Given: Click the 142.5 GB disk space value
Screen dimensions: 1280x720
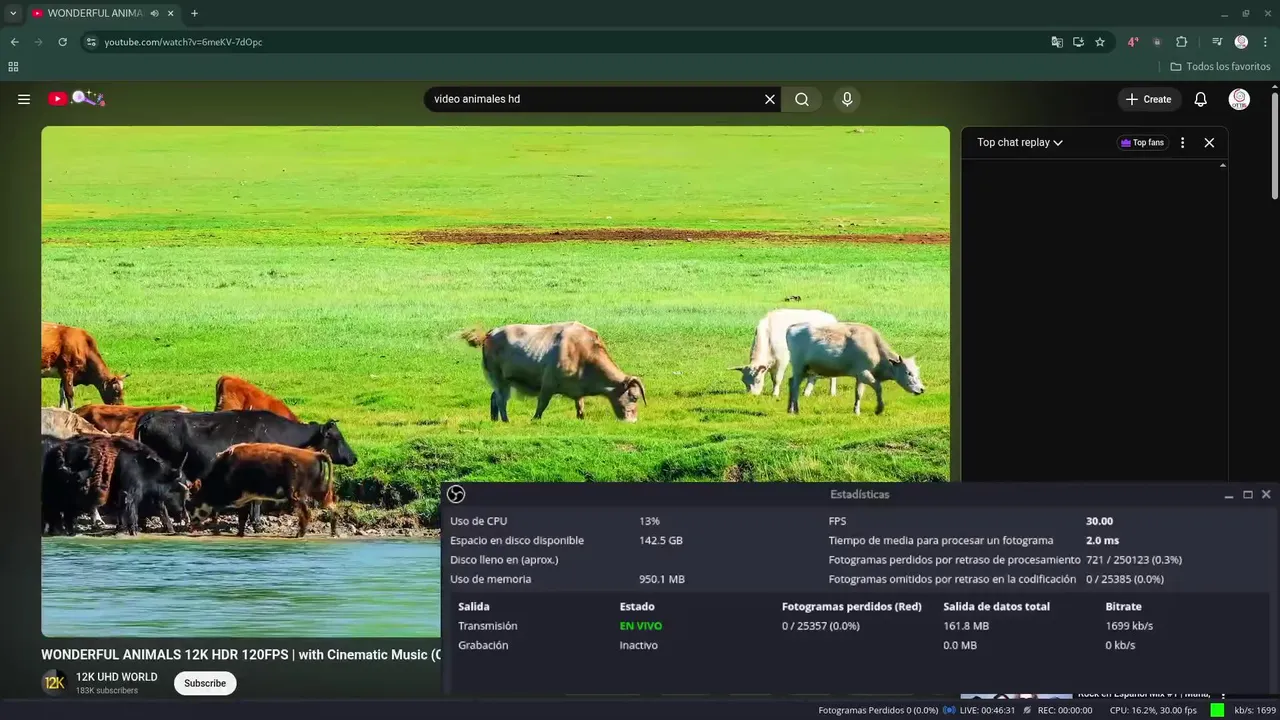Looking at the screenshot, I should [x=661, y=540].
